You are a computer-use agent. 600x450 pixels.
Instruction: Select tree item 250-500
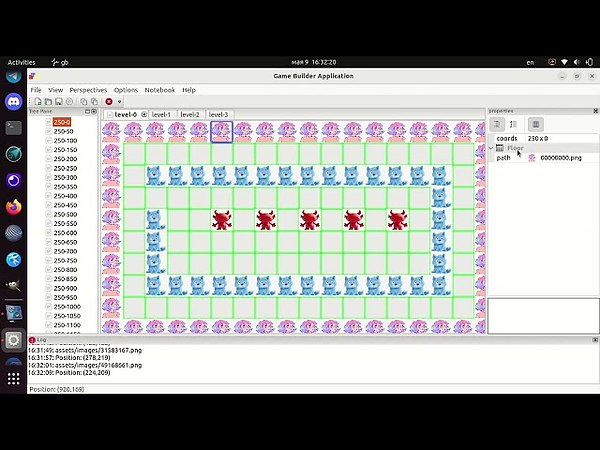65,214
